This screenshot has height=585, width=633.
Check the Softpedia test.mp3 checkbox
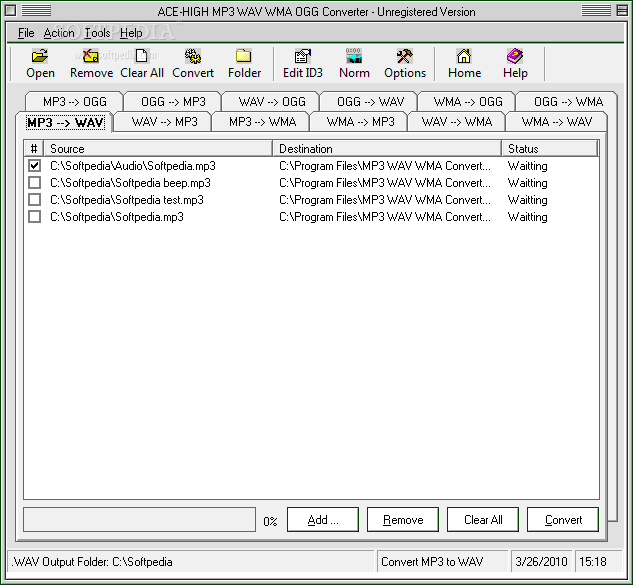[35, 199]
